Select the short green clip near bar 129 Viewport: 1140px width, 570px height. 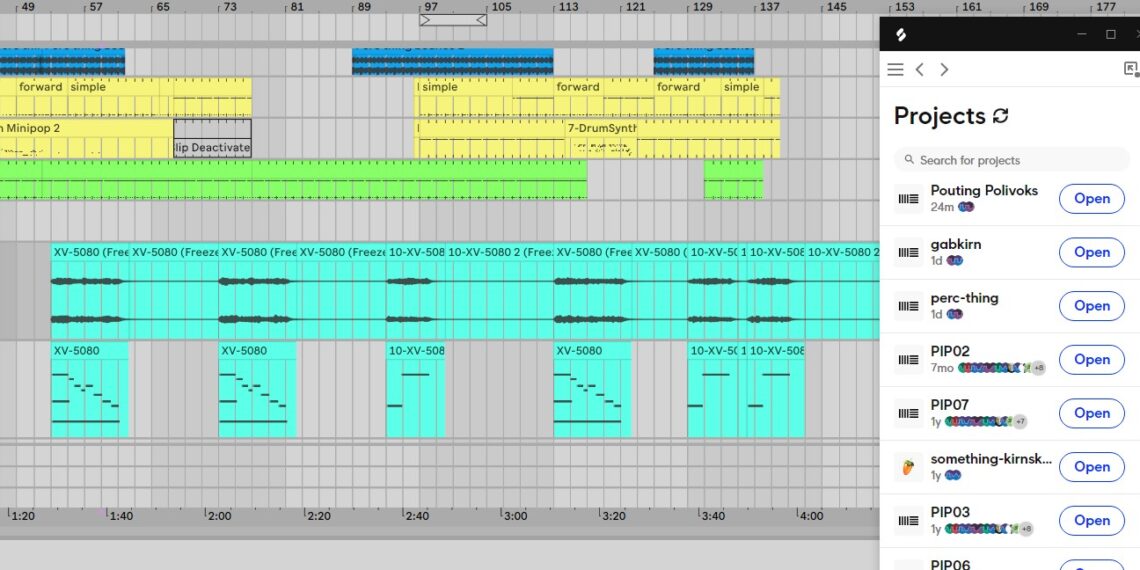(734, 180)
